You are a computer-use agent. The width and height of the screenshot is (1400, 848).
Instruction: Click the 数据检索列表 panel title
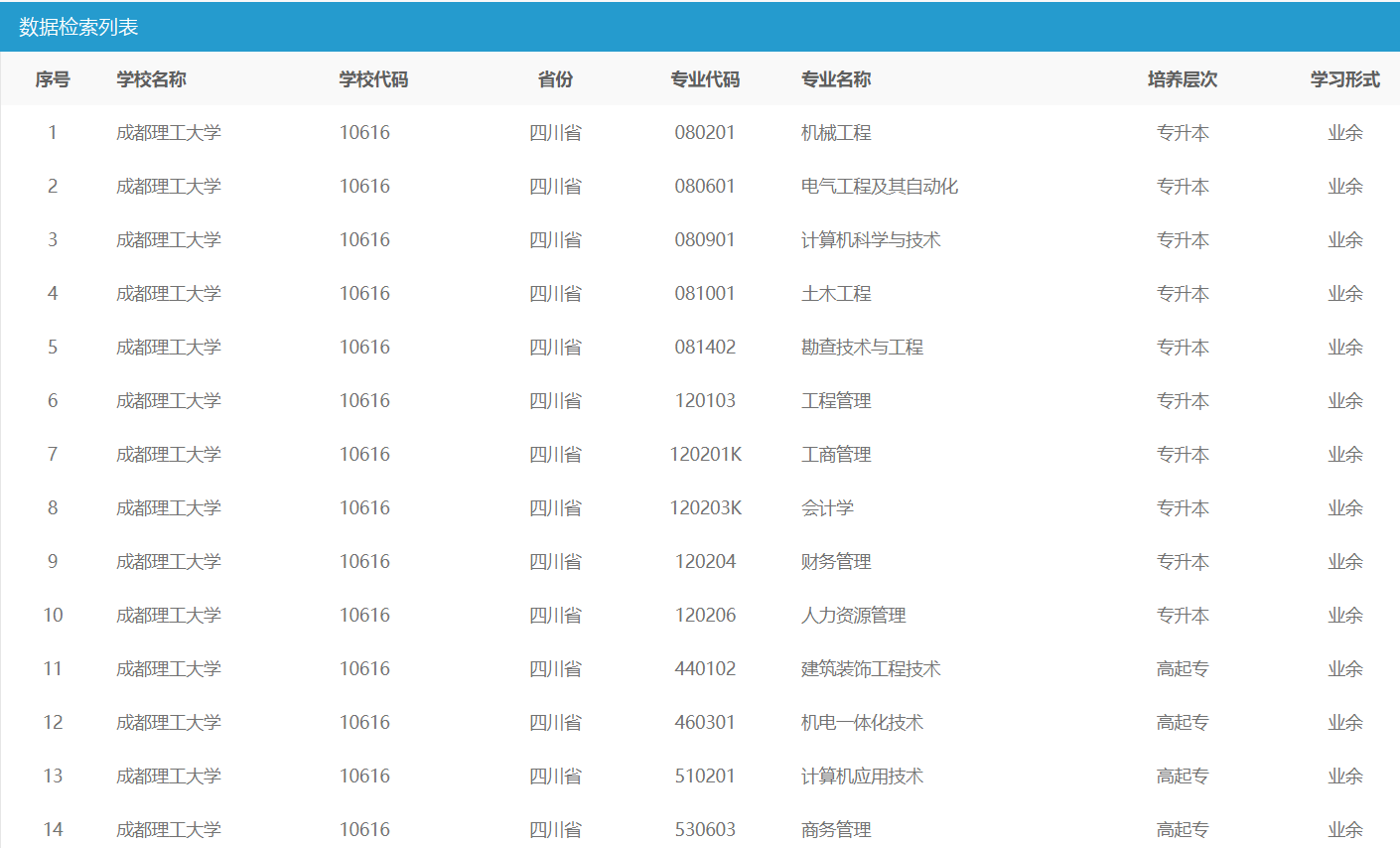click(78, 27)
